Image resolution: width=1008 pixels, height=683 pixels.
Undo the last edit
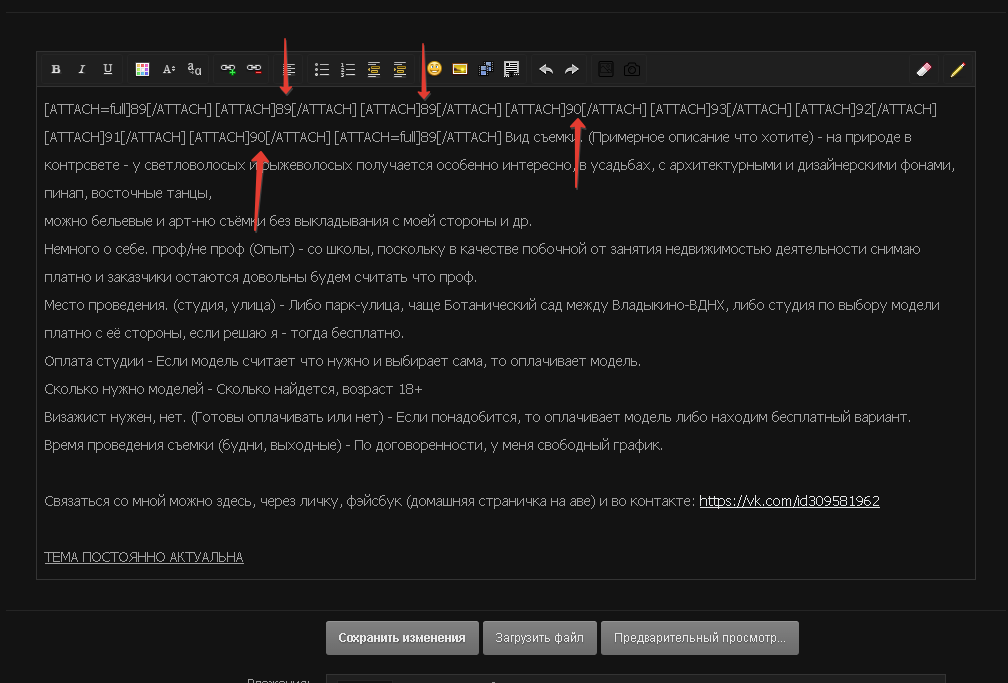[546, 69]
